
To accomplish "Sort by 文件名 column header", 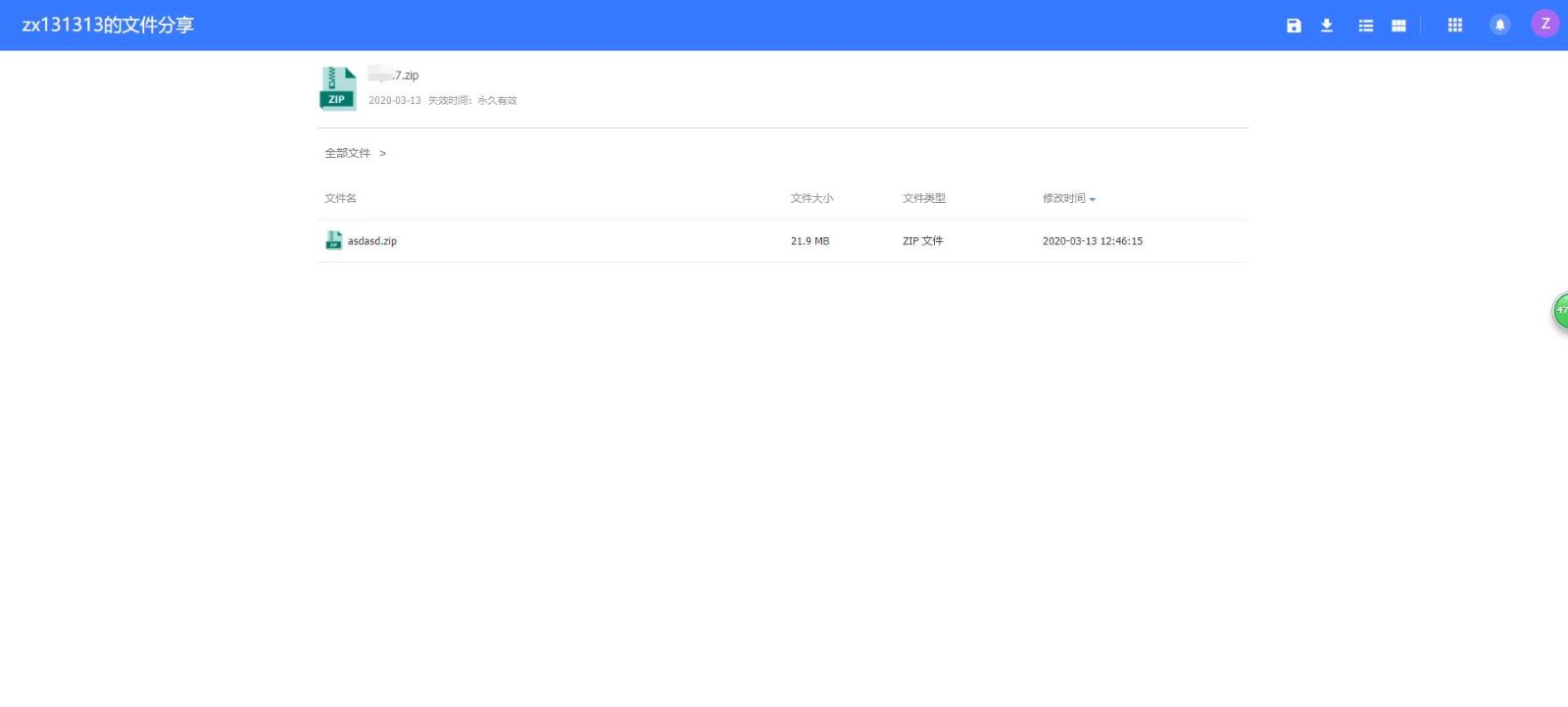I will (340, 198).
